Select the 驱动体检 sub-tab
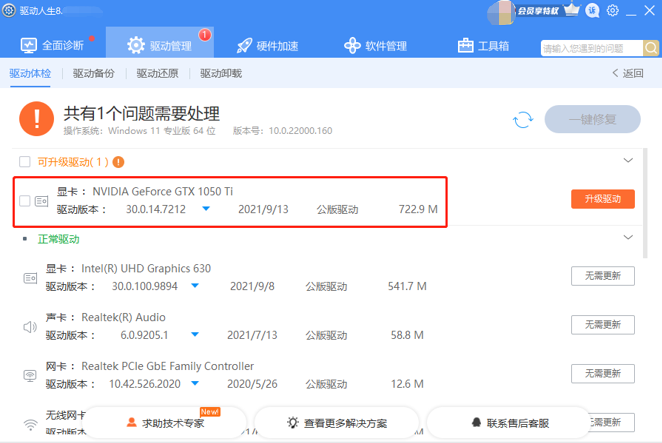This screenshot has height=443, width=662. tap(30, 73)
